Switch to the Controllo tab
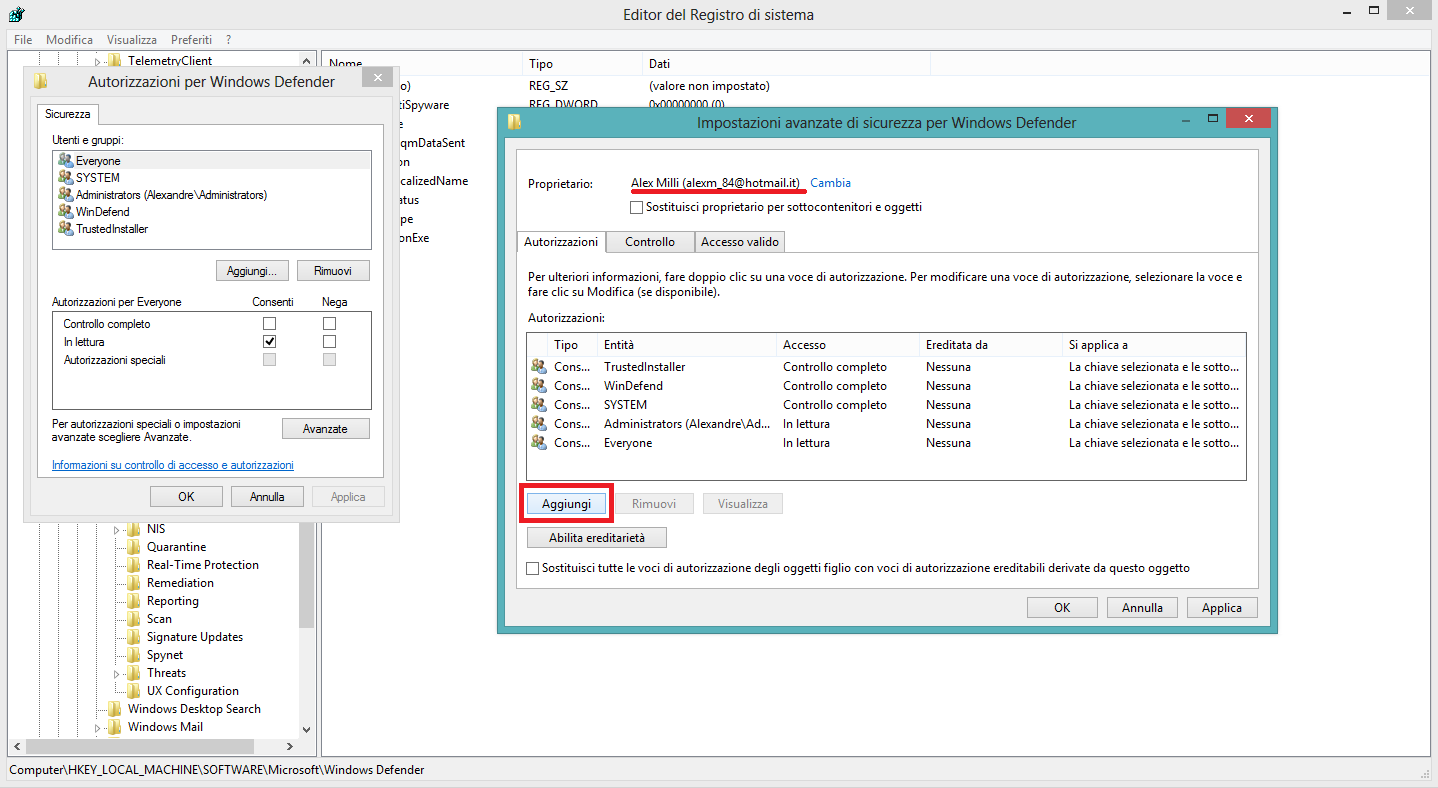Viewport: 1438px width, 788px height. [650, 242]
